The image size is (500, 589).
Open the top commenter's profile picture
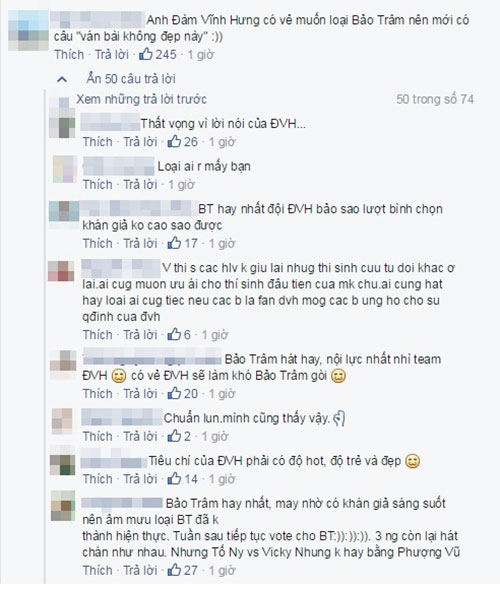pos(29,31)
